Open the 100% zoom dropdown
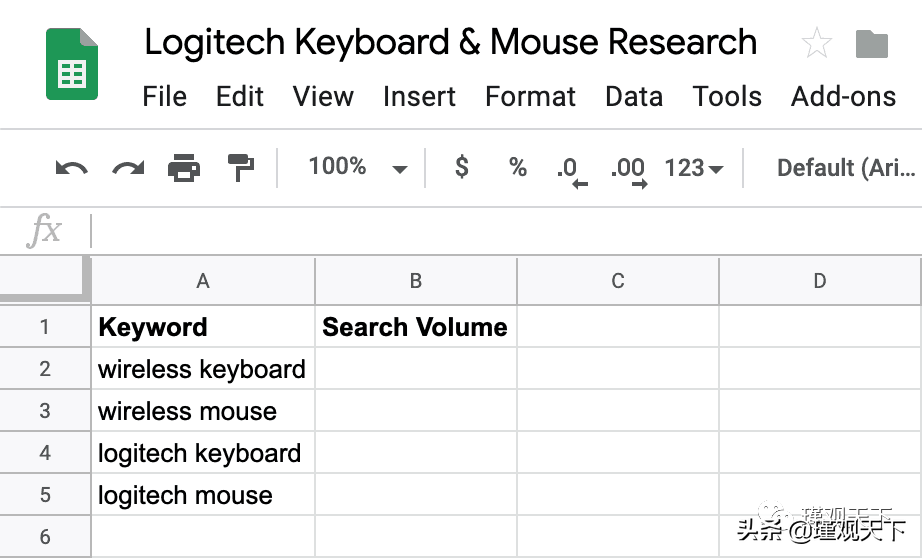 357,167
